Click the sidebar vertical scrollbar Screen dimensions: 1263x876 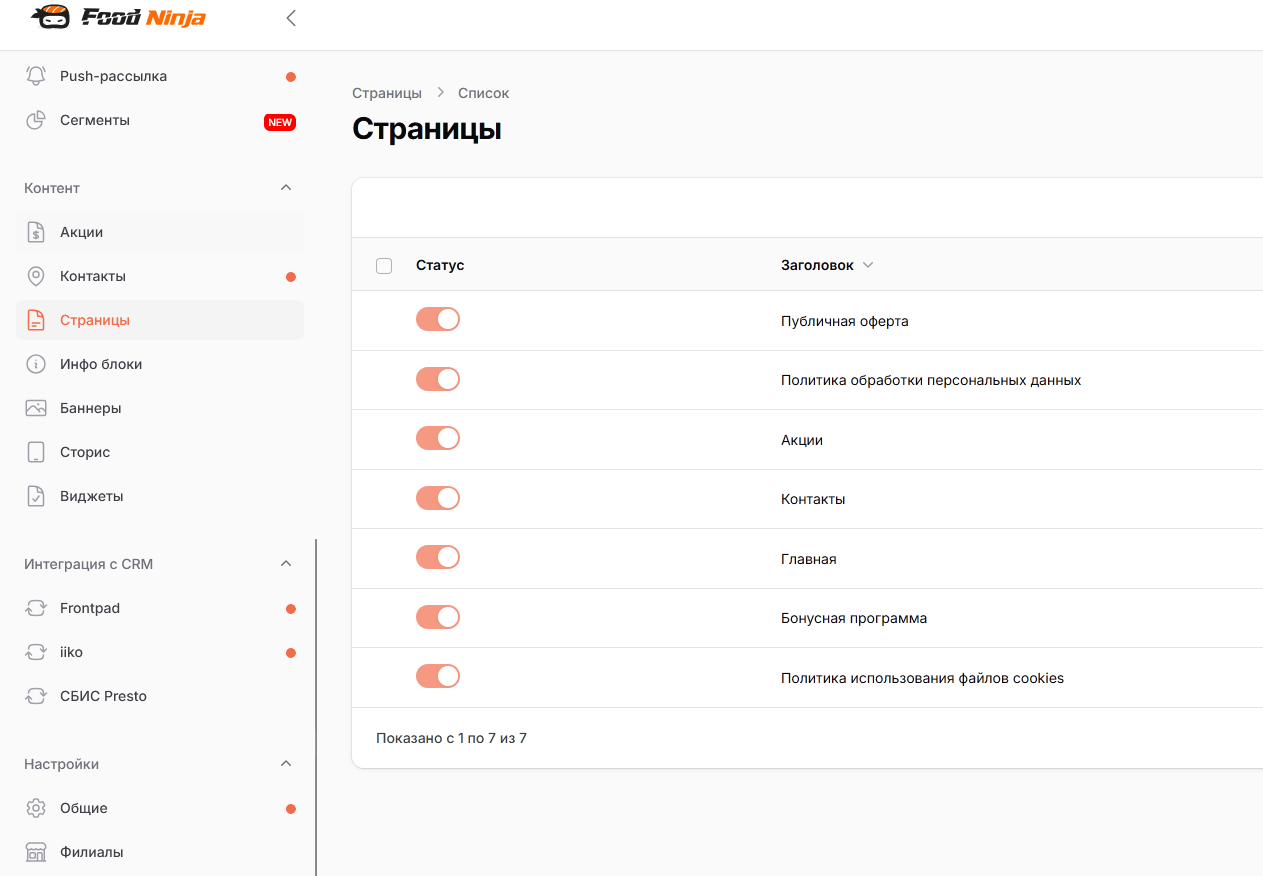click(x=316, y=708)
